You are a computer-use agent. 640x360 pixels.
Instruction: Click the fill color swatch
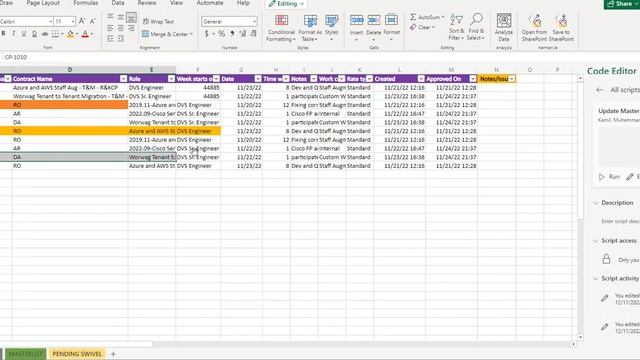pos(70,34)
